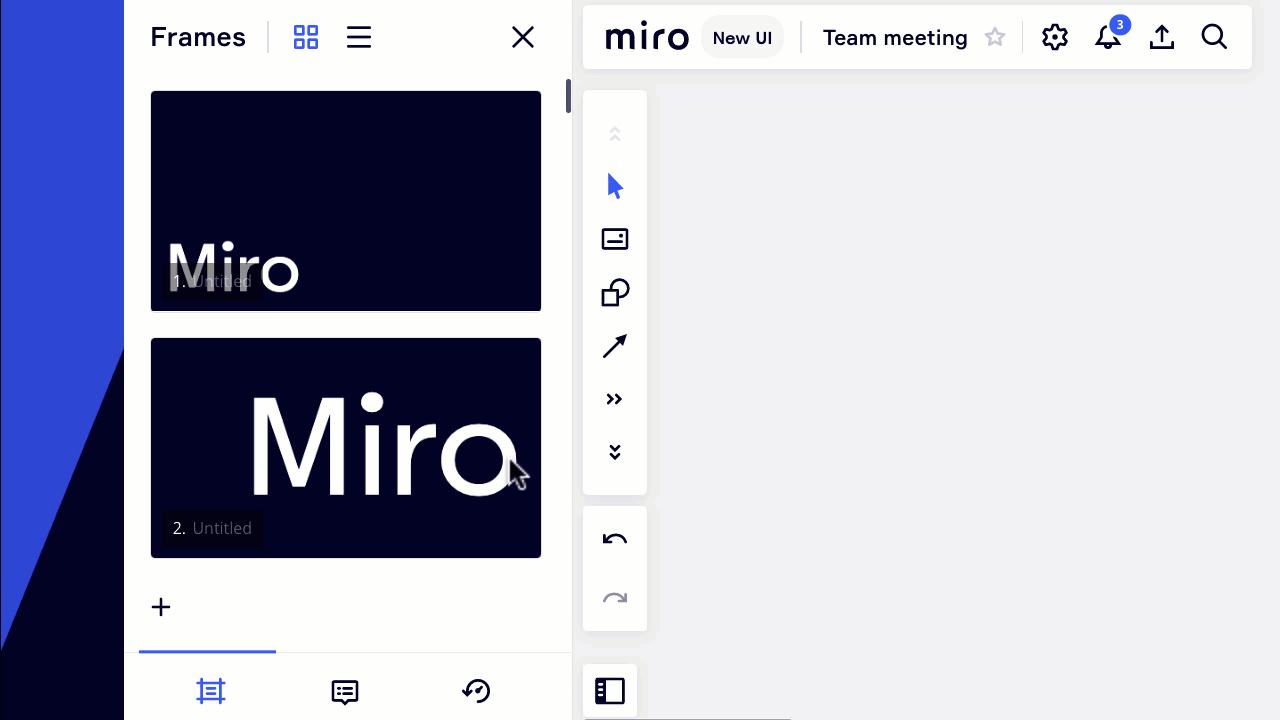This screenshot has height=720, width=1280.
Task: Toggle grid view of frames
Action: point(305,37)
